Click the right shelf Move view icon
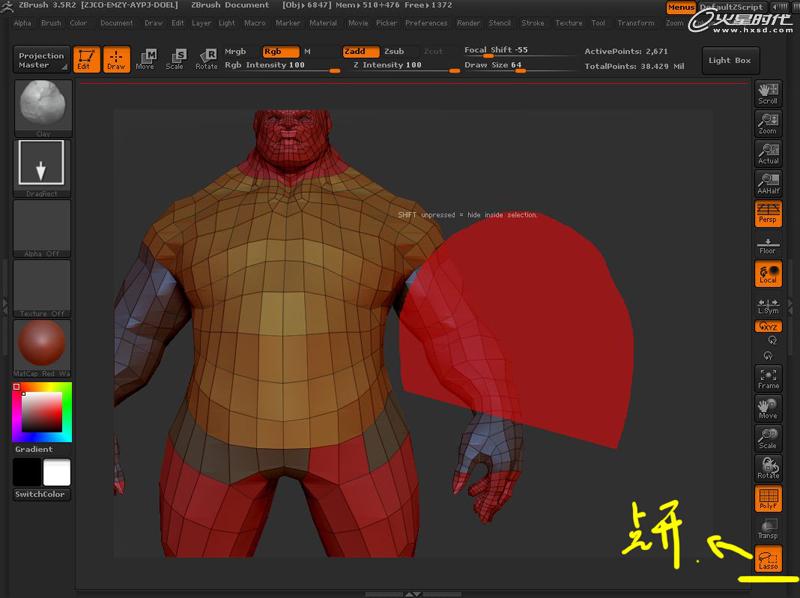The width and height of the screenshot is (800, 598). pos(768,409)
